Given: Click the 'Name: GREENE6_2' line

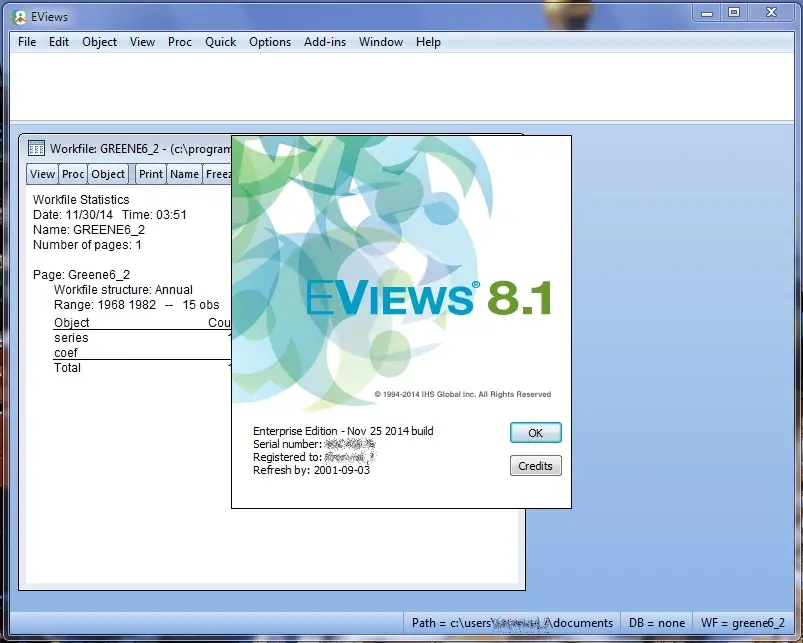Looking at the screenshot, I should click(89, 230).
